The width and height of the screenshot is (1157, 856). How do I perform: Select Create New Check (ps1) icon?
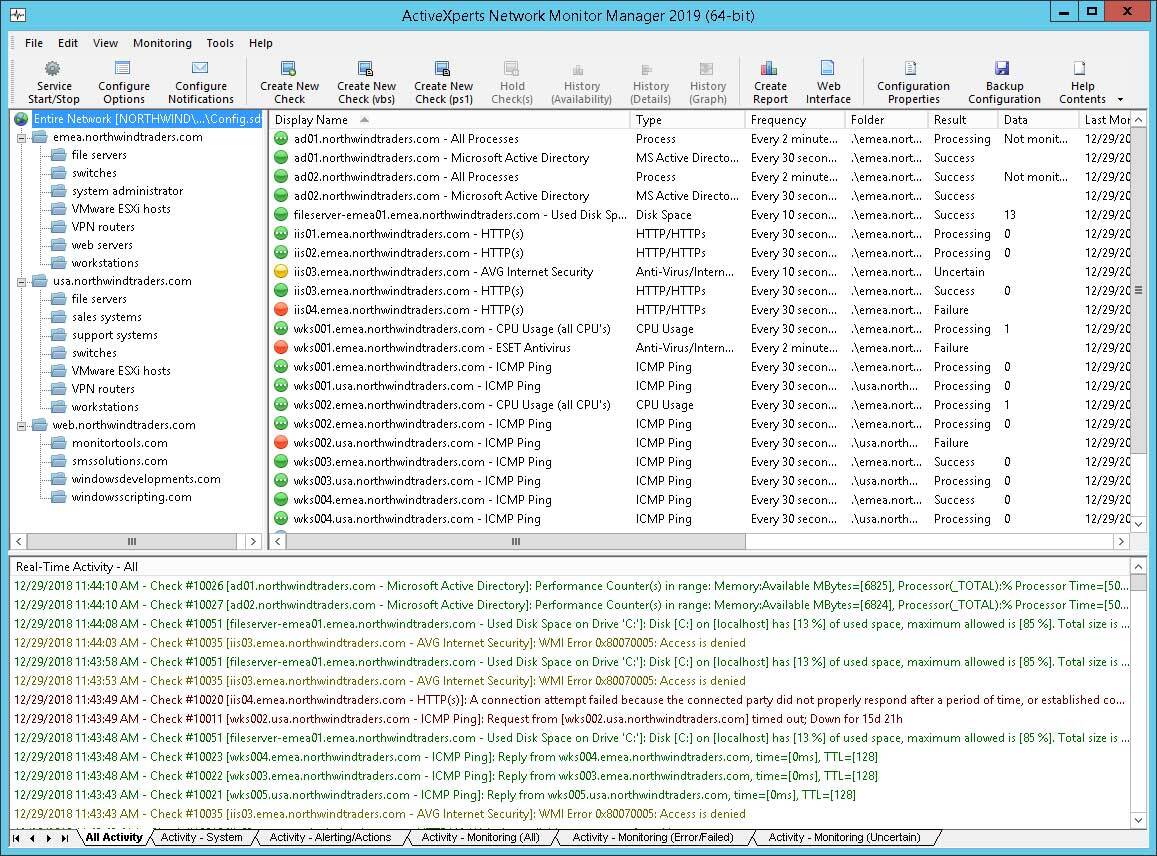pos(443,78)
